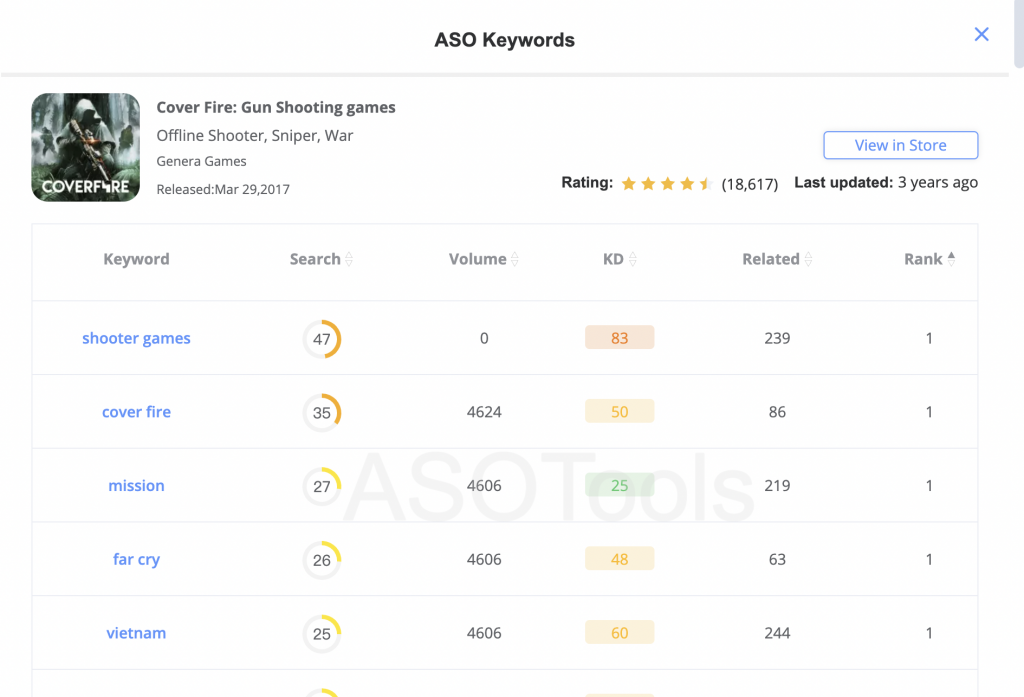Close the ASO Keywords dialog
Screen dimensions: 1024x697
[x=981, y=34]
